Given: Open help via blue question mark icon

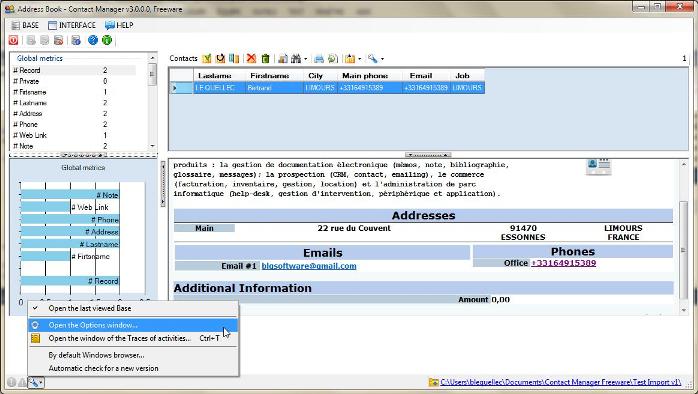Looking at the screenshot, I should pyautogui.click(x=93, y=41).
